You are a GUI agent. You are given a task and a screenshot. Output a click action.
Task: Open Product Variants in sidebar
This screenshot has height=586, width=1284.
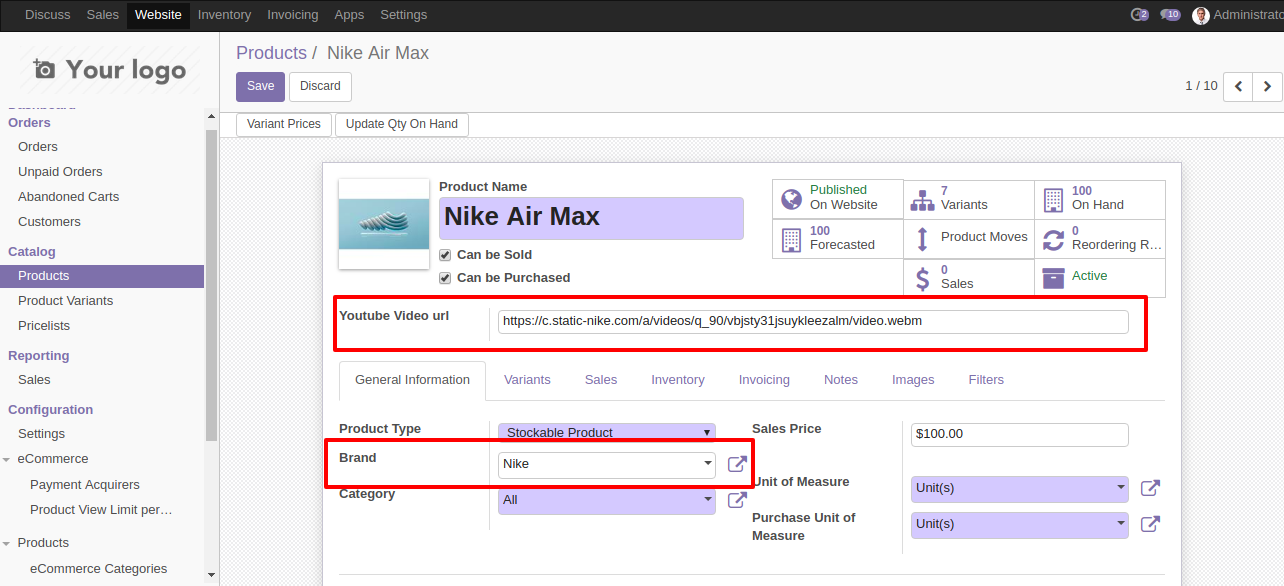click(x=65, y=301)
